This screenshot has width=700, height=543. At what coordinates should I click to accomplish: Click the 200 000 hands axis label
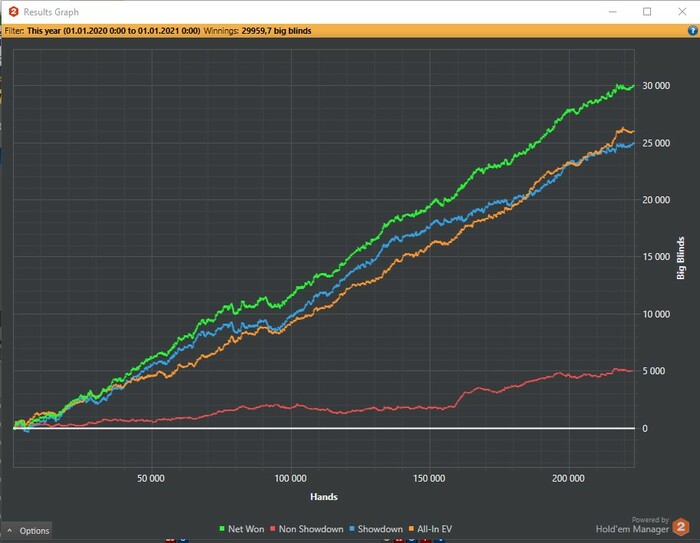(x=568, y=479)
